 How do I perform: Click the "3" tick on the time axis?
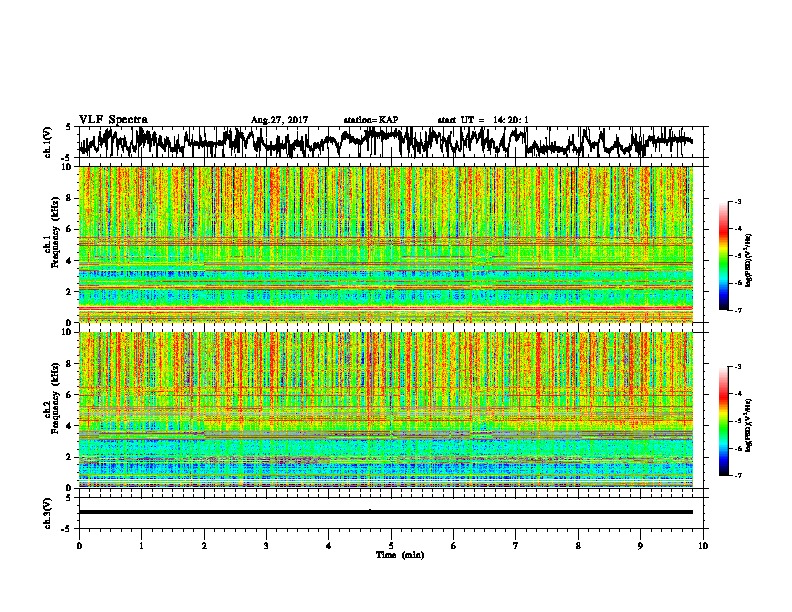[x=266, y=546]
